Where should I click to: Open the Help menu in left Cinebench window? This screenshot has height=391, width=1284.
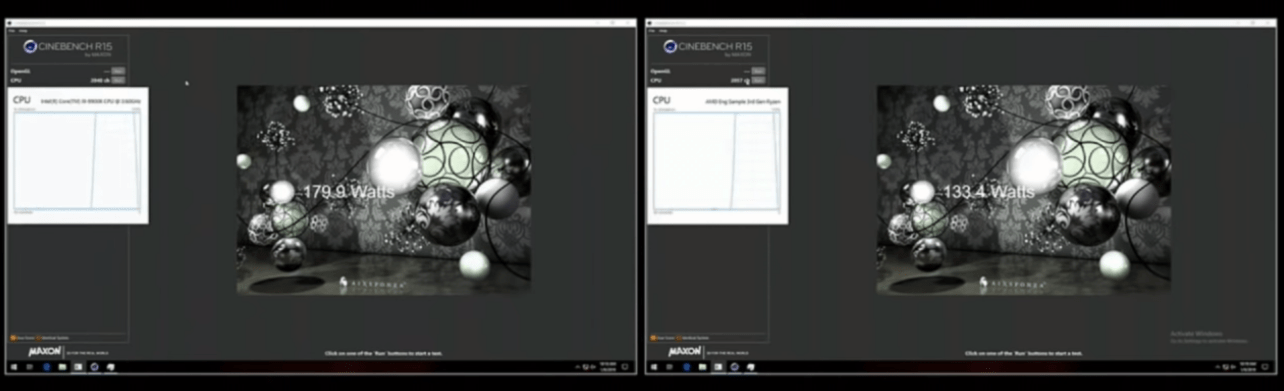point(23,31)
